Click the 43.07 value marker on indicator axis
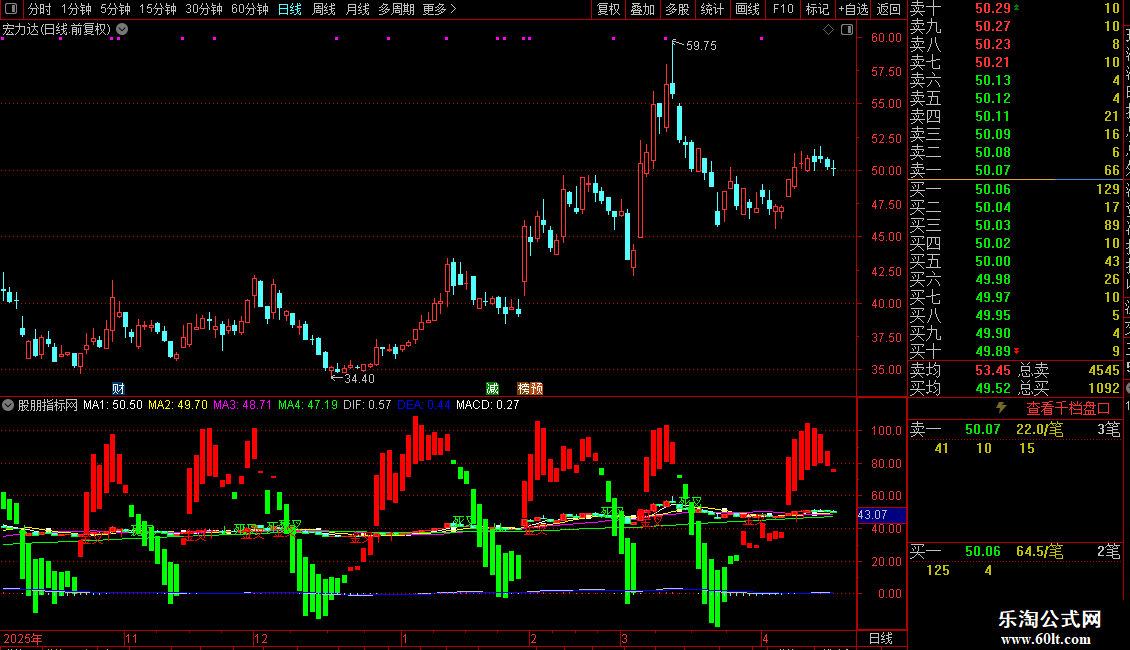 pos(881,515)
